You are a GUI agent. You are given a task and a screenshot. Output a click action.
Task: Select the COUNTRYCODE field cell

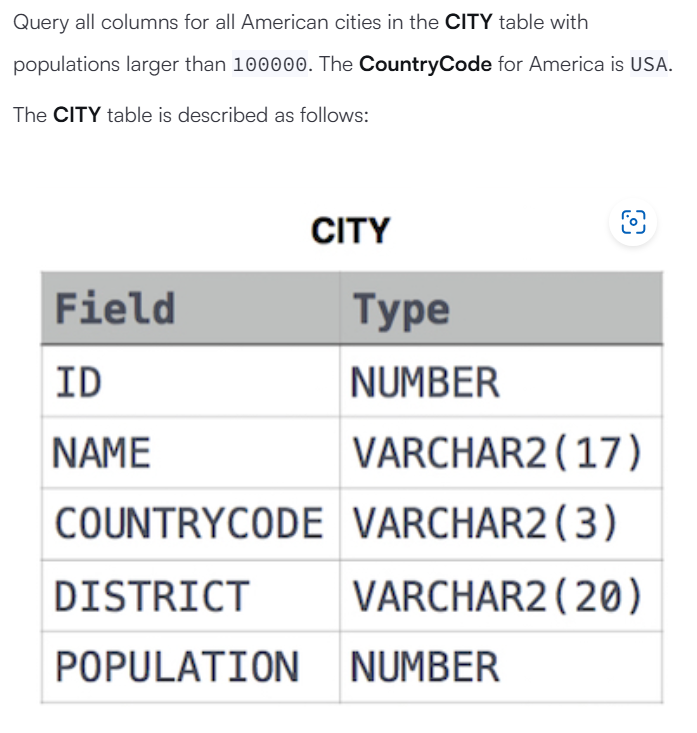pyautogui.click(x=191, y=524)
